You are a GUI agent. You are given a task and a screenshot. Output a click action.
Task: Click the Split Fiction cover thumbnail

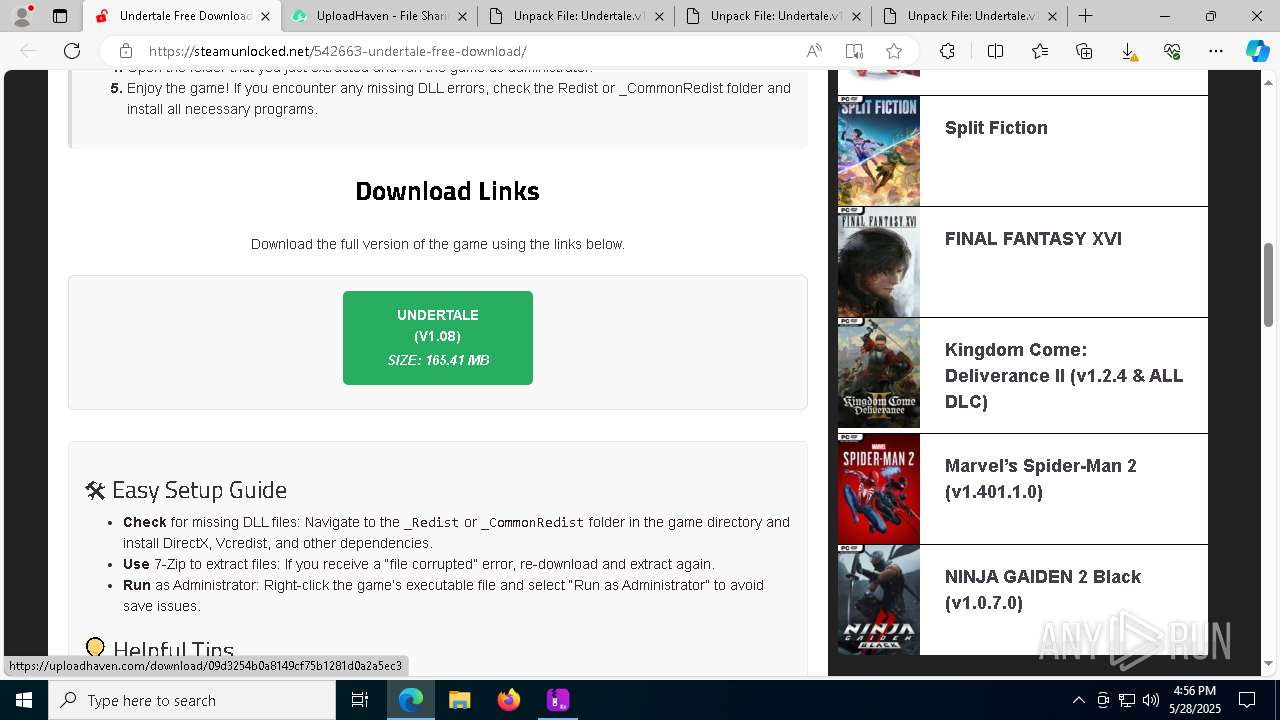coord(879,151)
